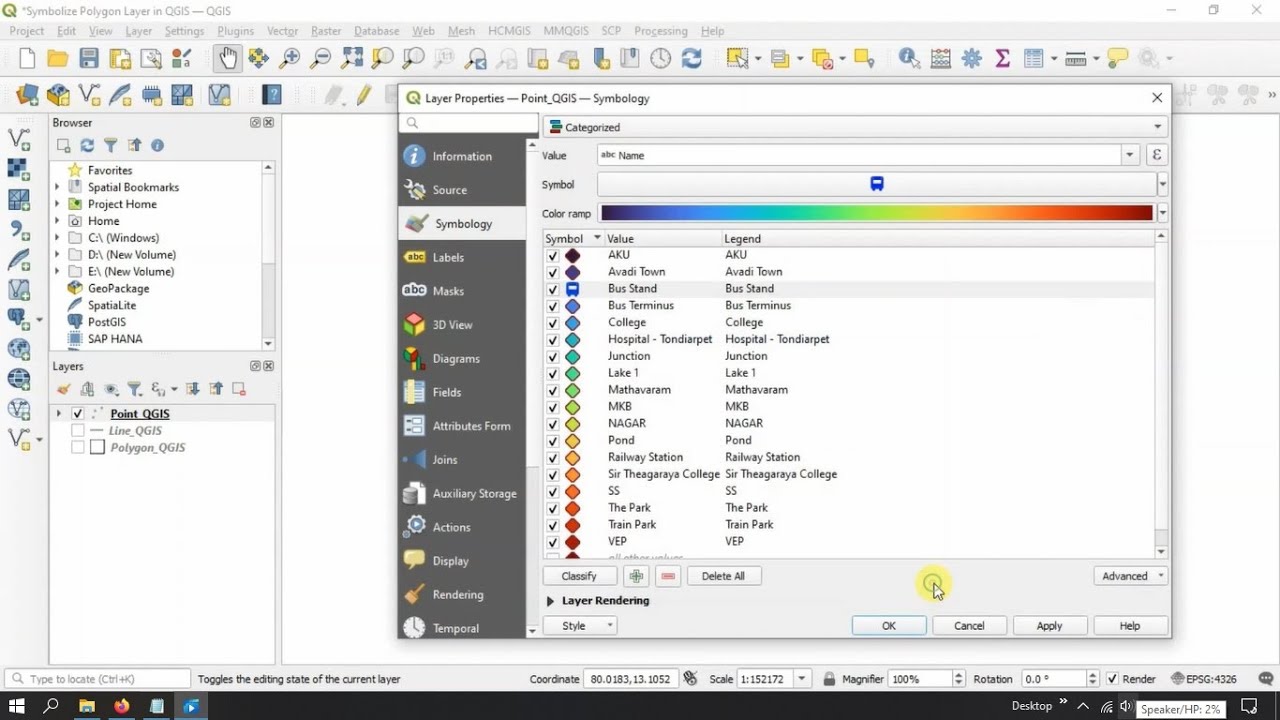Click the Open Project folder icon

58,58
